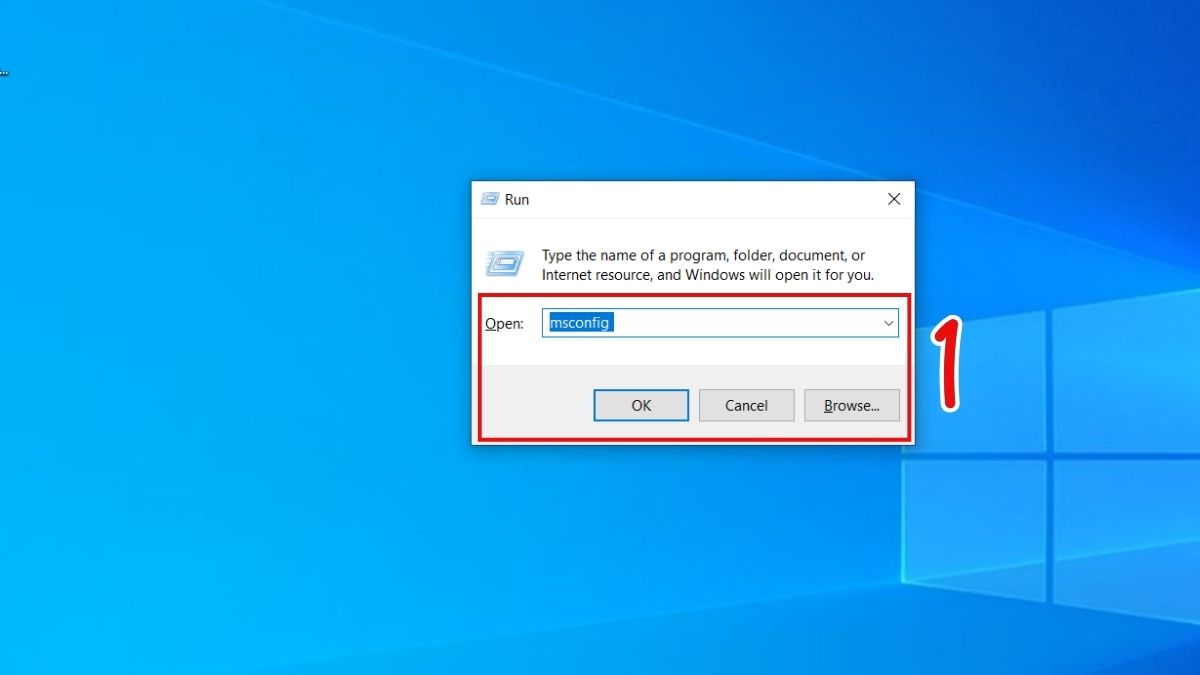This screenshot has height=675, width=1200.
Task: Click the blue program icon next to instructions
Action: pyautogui.click(x=506, y=264)
